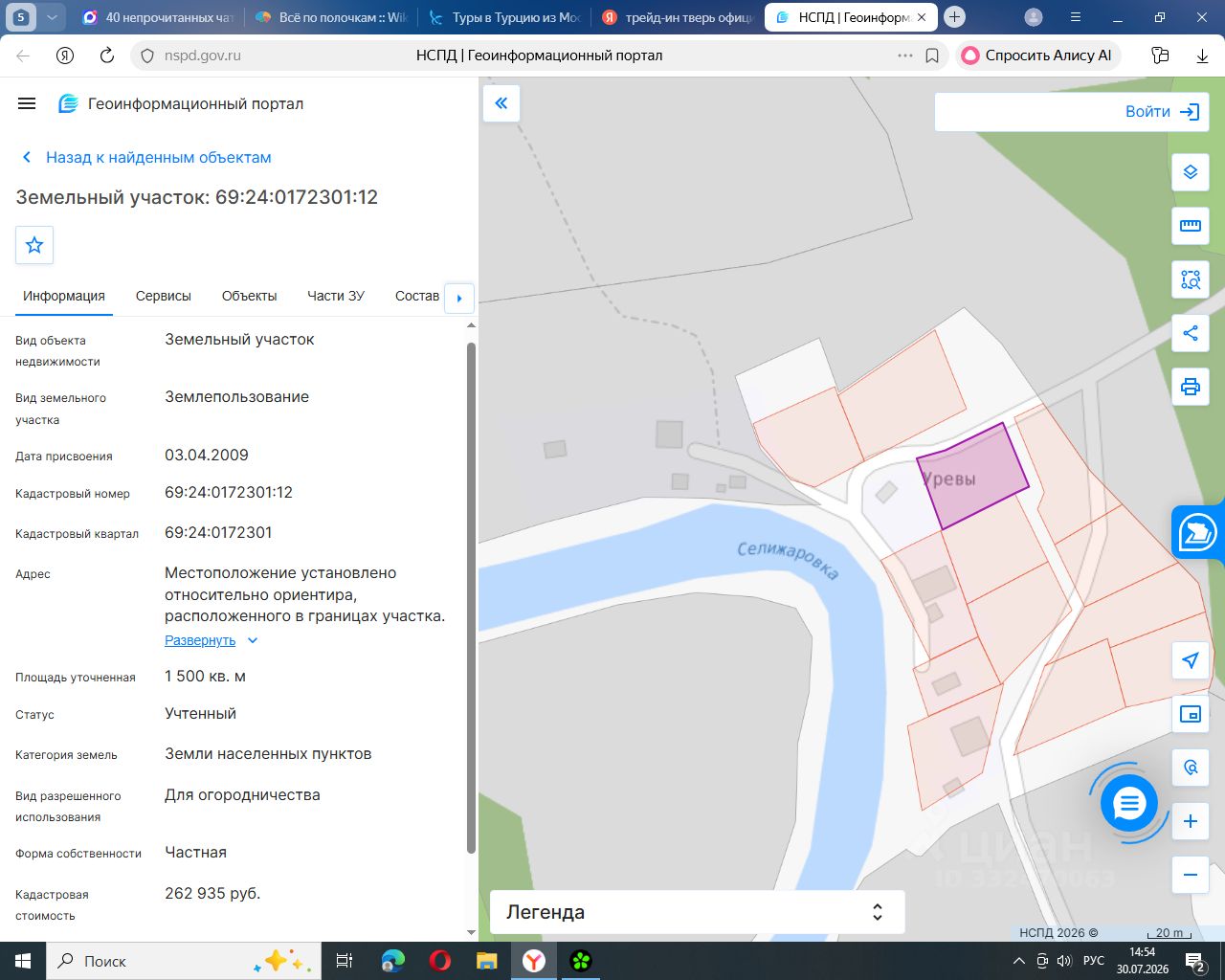This screenshot has height=980, width=1225.
Task: Open a new browser tab
Action: pos(954,17)
